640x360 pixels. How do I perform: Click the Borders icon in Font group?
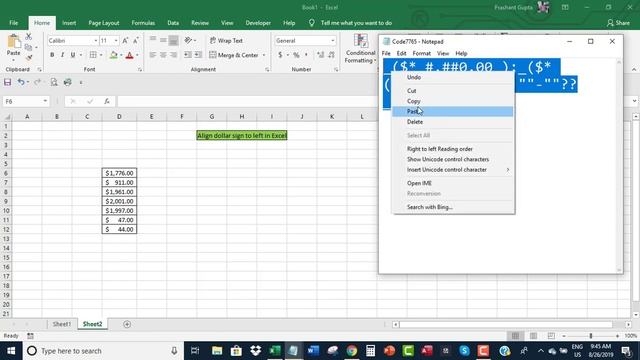[93, 55]
